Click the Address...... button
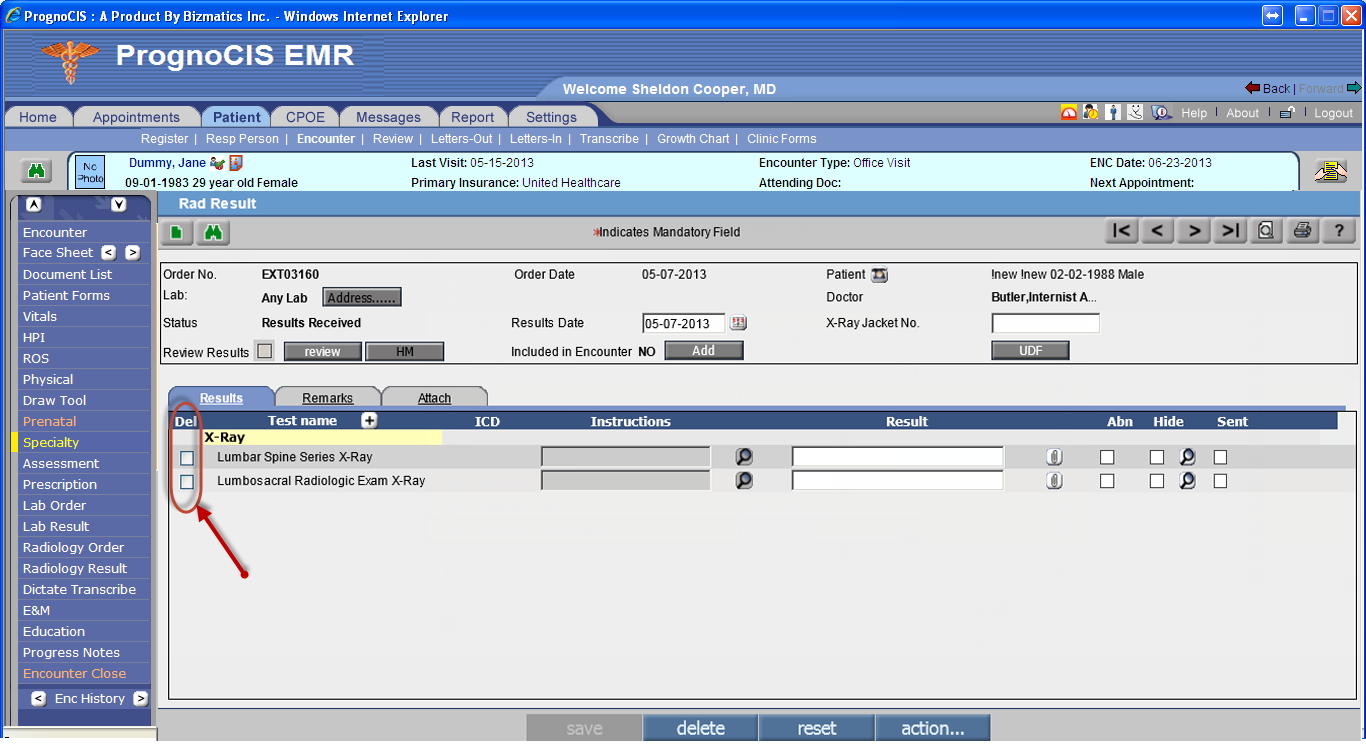This screenshot has height=754, width=1366. (362, 297)
